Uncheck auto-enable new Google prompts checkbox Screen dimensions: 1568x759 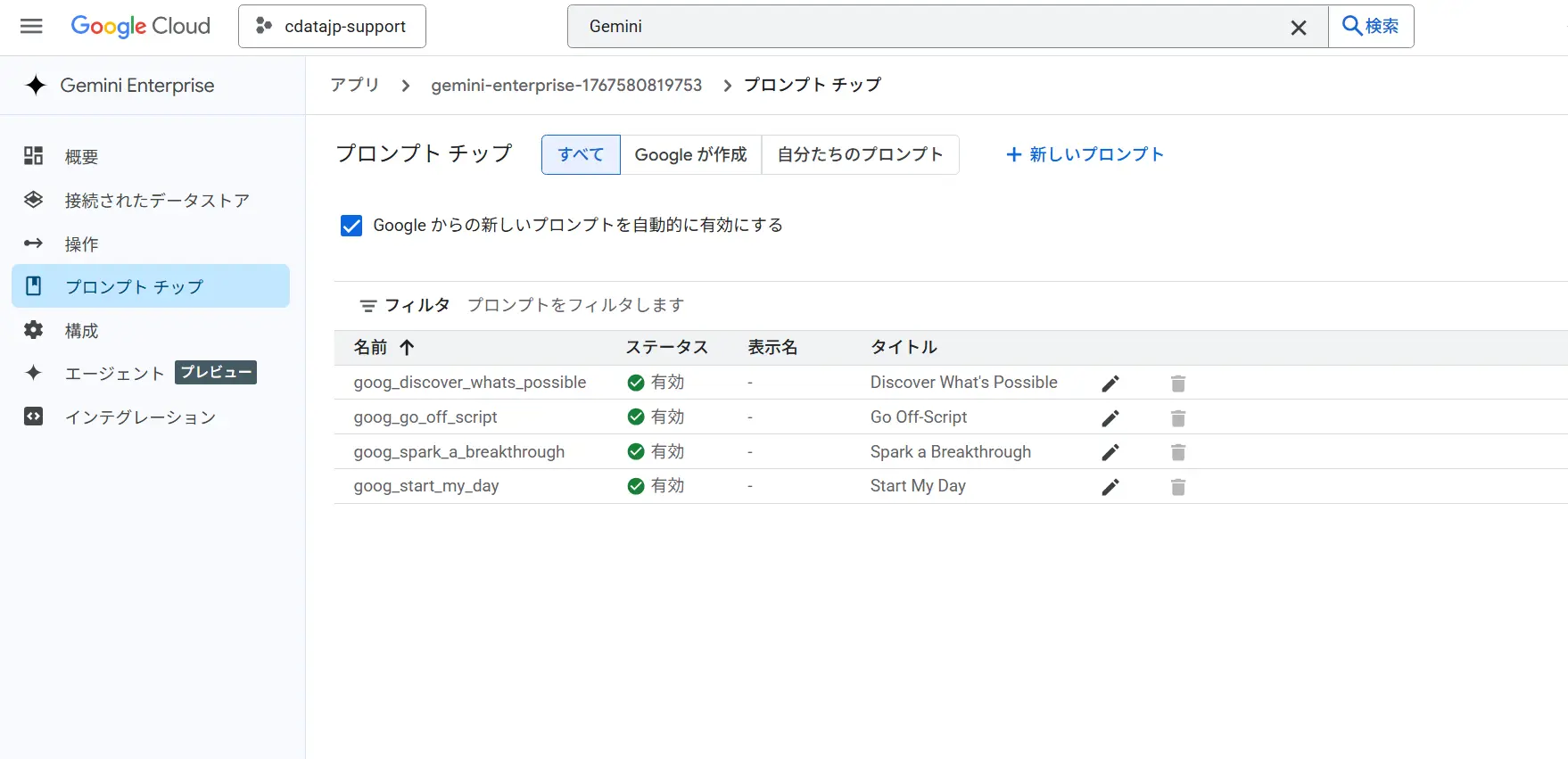click(351, 226)
